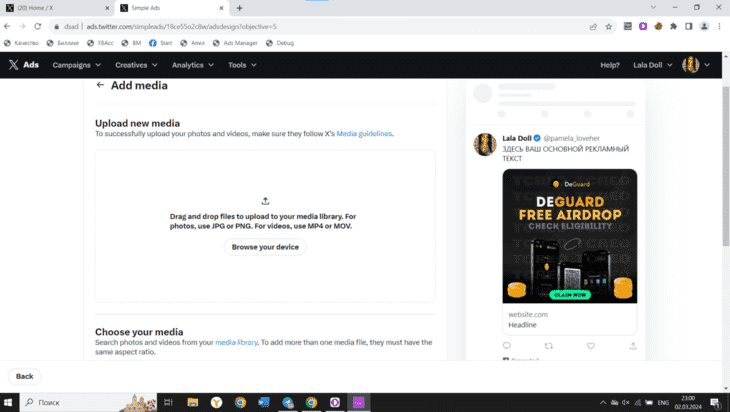Click ENG language indicator

pos(663,403)
